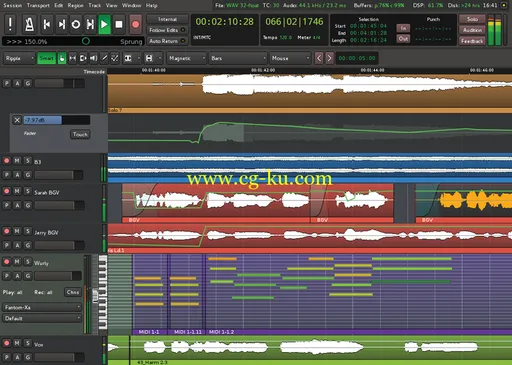512x365 pixels.
Task: Nudge forward with right arrow button
Action: [329, 58]
